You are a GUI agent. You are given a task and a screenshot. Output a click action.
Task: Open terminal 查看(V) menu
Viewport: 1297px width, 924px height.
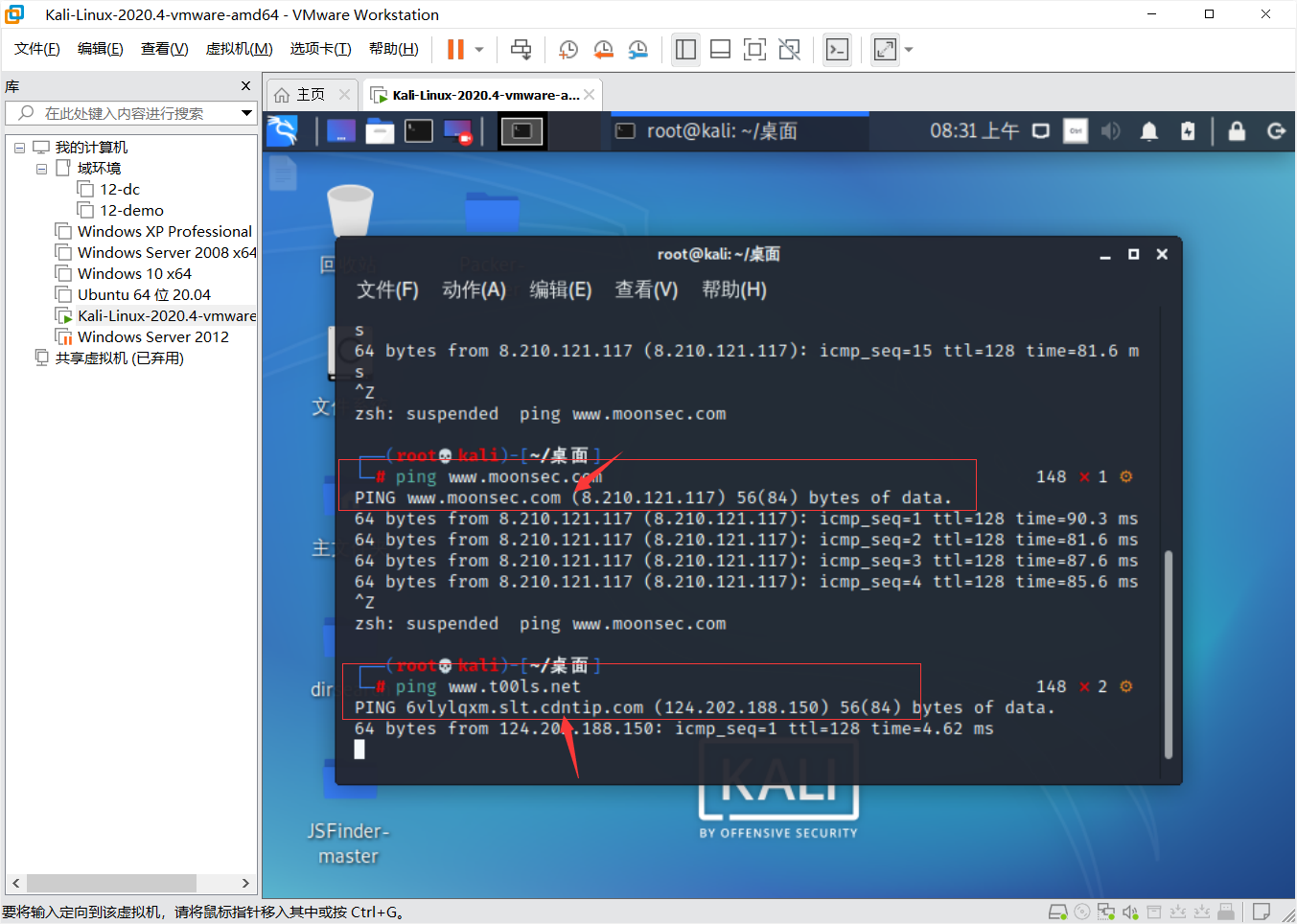click(646, 289)
